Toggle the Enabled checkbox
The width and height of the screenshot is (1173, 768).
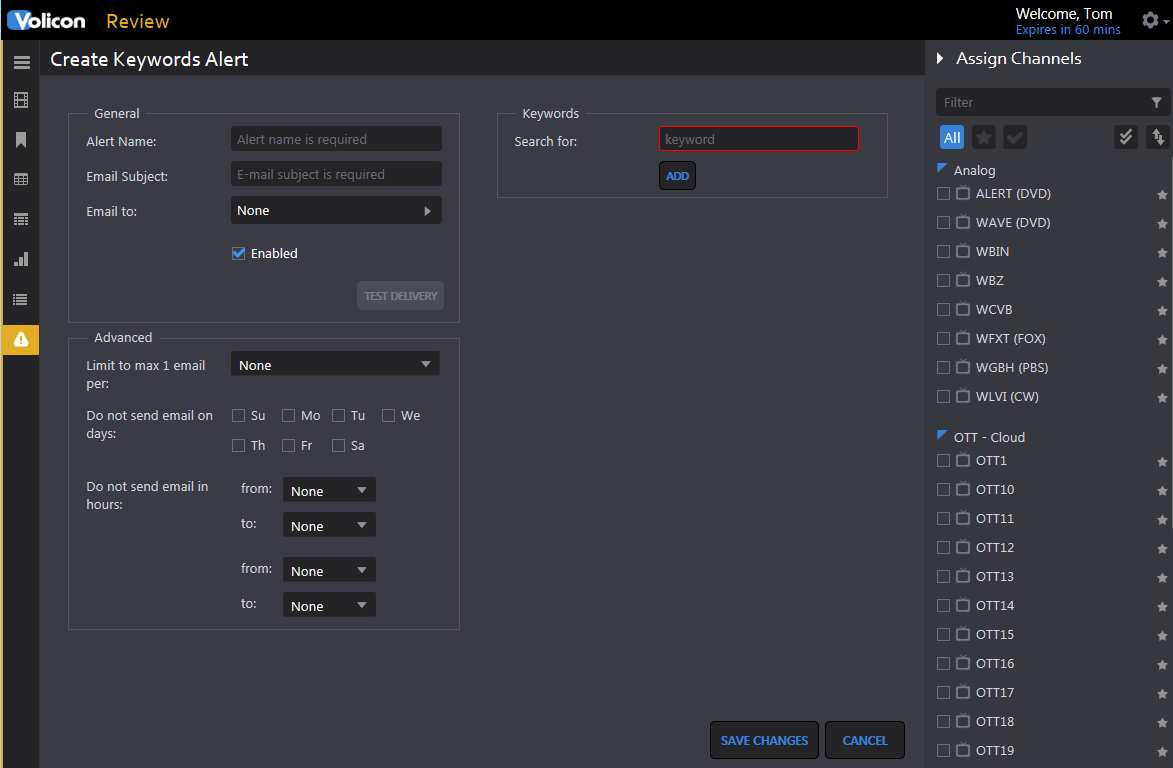tap(239, 254)
